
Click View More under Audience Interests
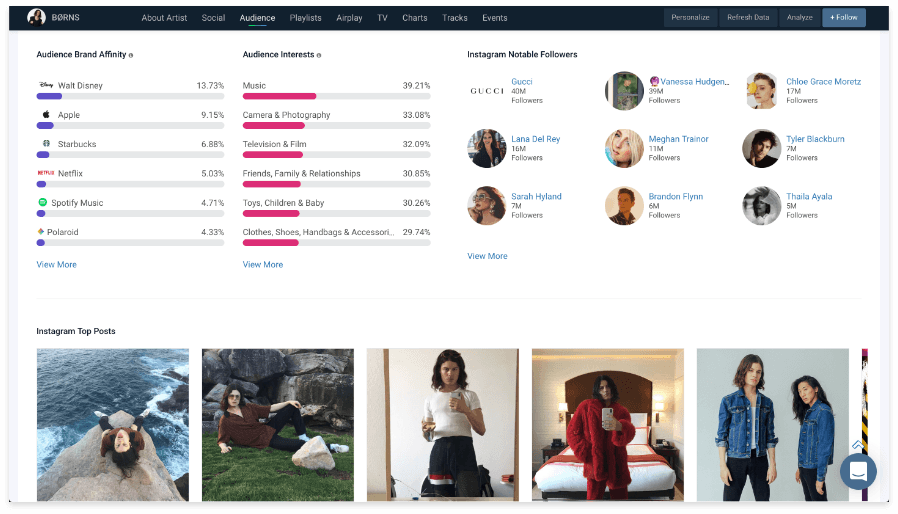coord(262,264)
